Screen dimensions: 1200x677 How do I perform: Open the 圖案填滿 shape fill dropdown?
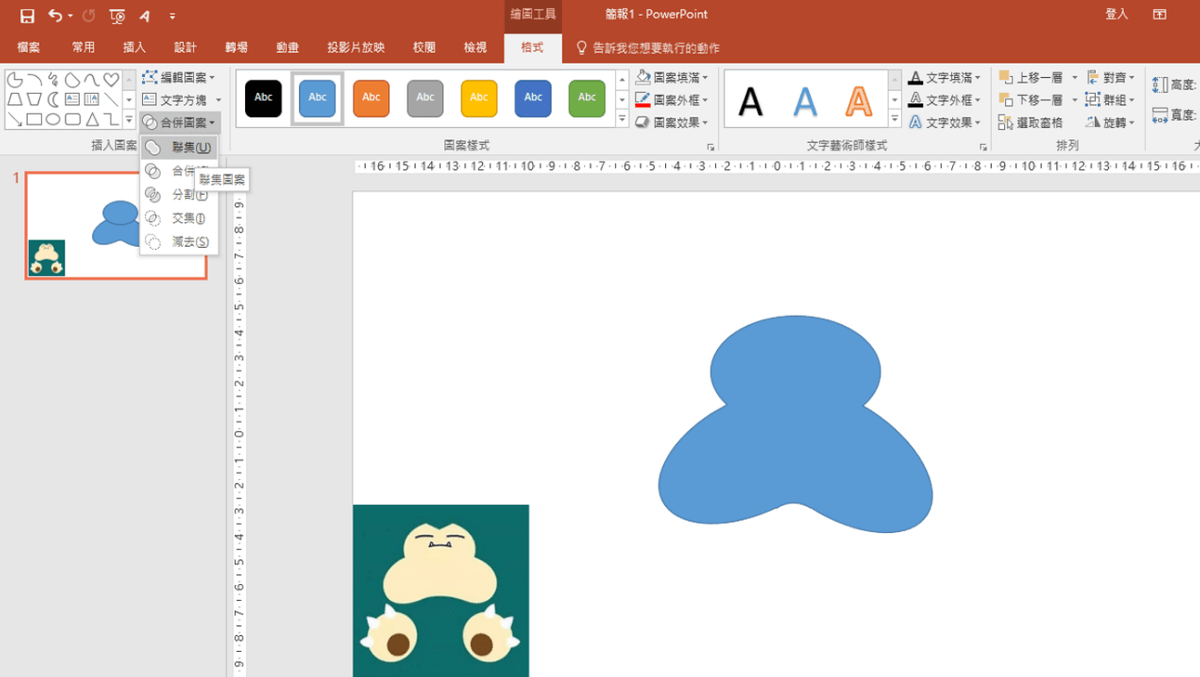(673, 77)
